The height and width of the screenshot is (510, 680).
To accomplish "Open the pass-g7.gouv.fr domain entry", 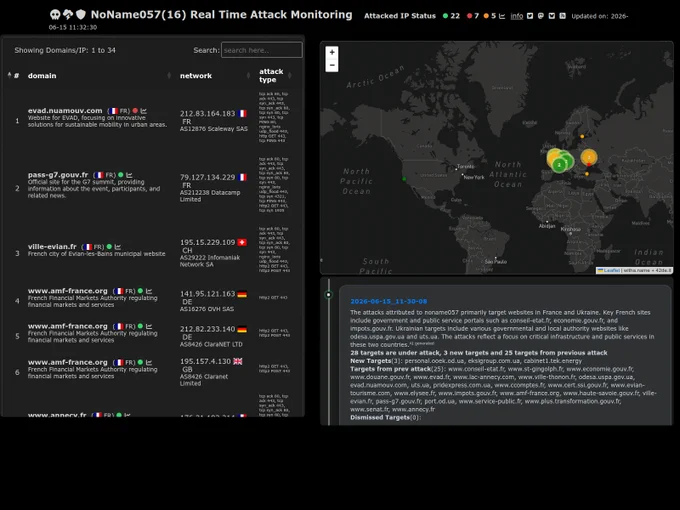I will pos(58,175).
